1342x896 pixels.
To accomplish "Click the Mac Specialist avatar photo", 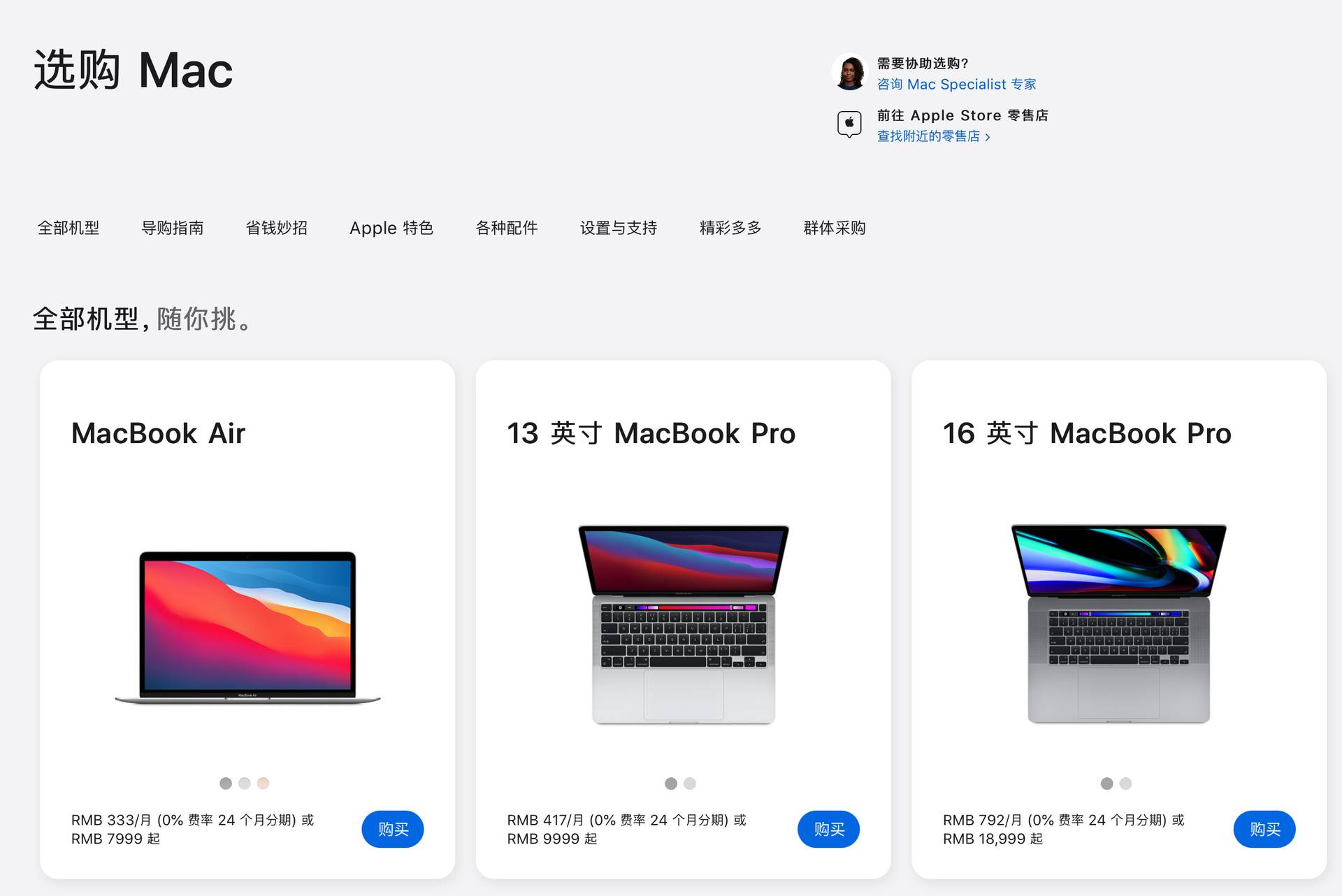I will click(850, 72).
